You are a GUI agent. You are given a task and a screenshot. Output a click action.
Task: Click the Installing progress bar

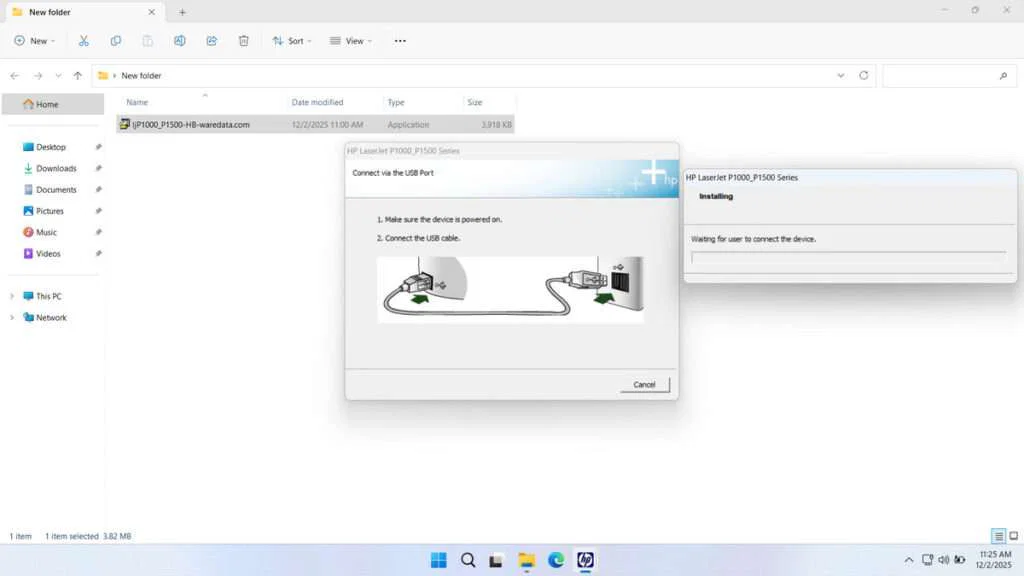pyautogui.click(x=849, y=258)
